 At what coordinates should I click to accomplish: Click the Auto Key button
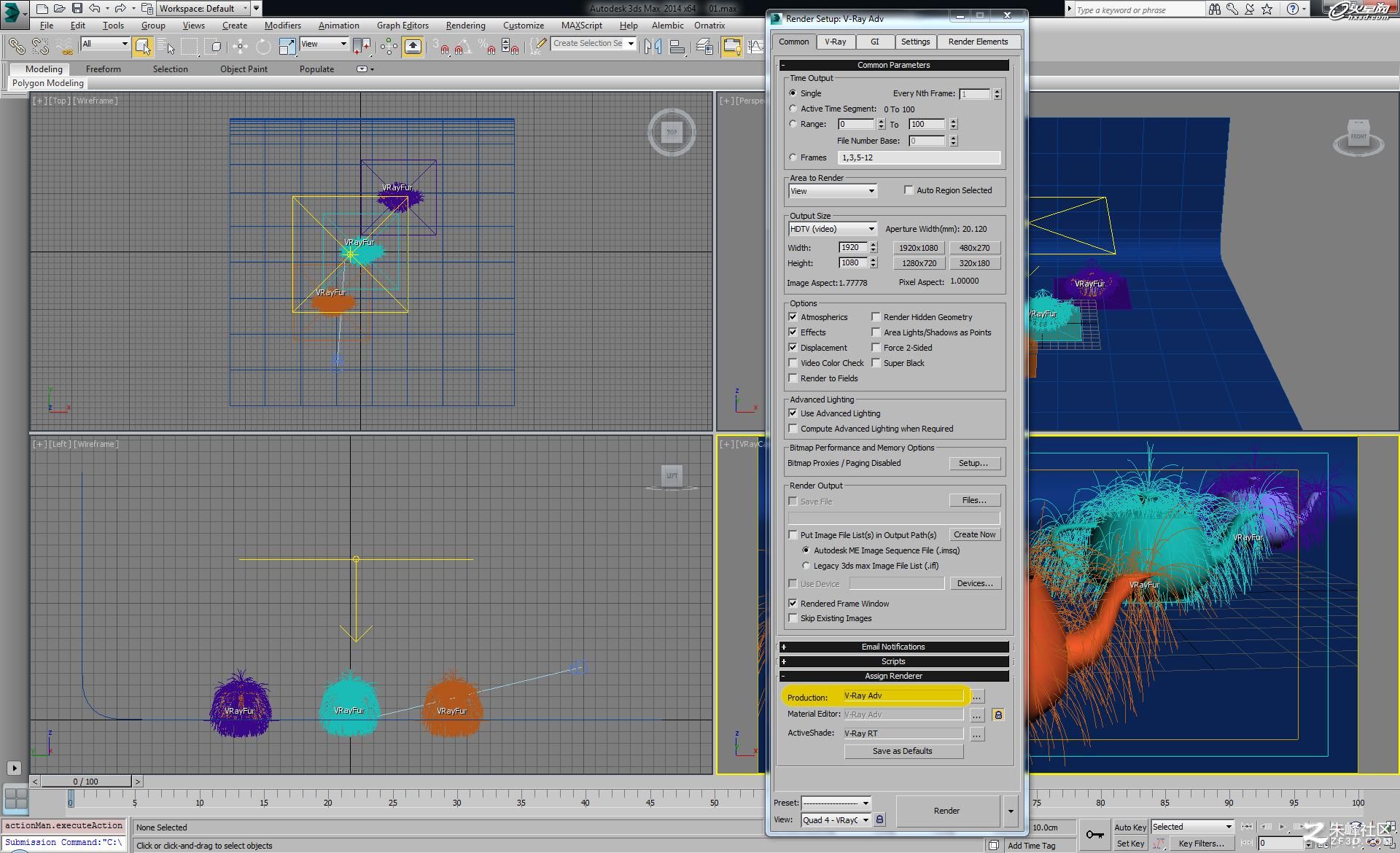point(1130,827)
